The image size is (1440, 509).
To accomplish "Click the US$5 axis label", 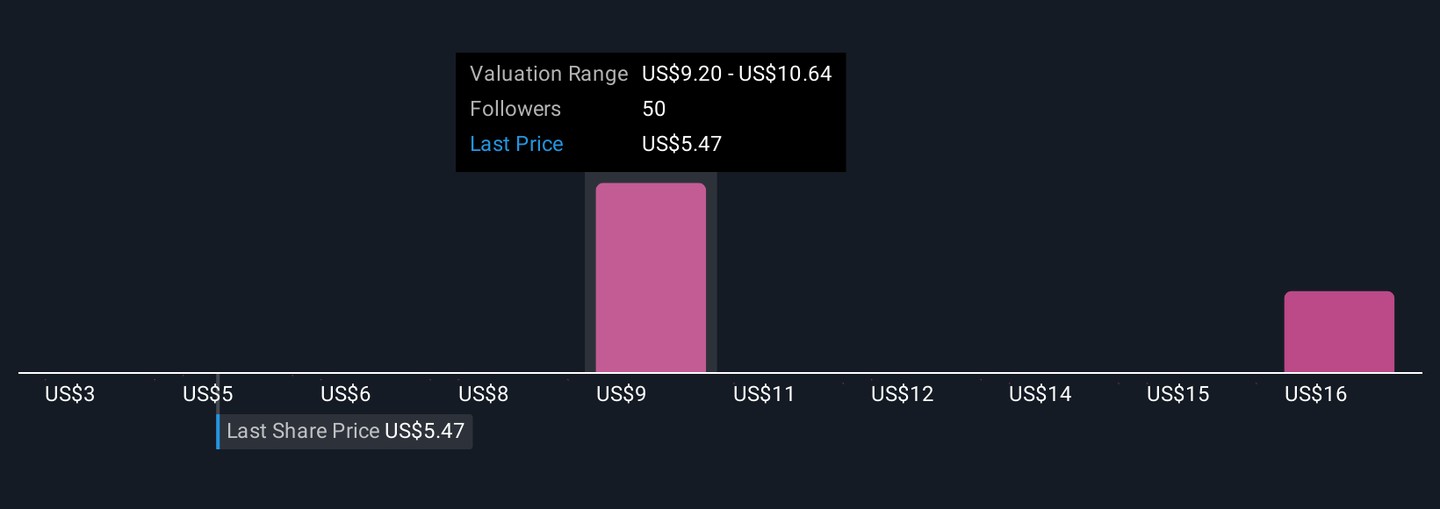I will pyautogui.click(x=208, y=394).
